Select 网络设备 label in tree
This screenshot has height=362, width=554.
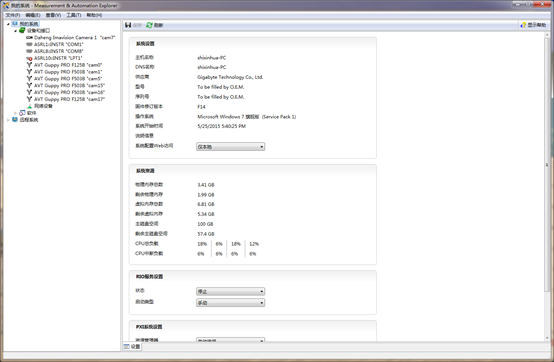(x=43, y=106)
